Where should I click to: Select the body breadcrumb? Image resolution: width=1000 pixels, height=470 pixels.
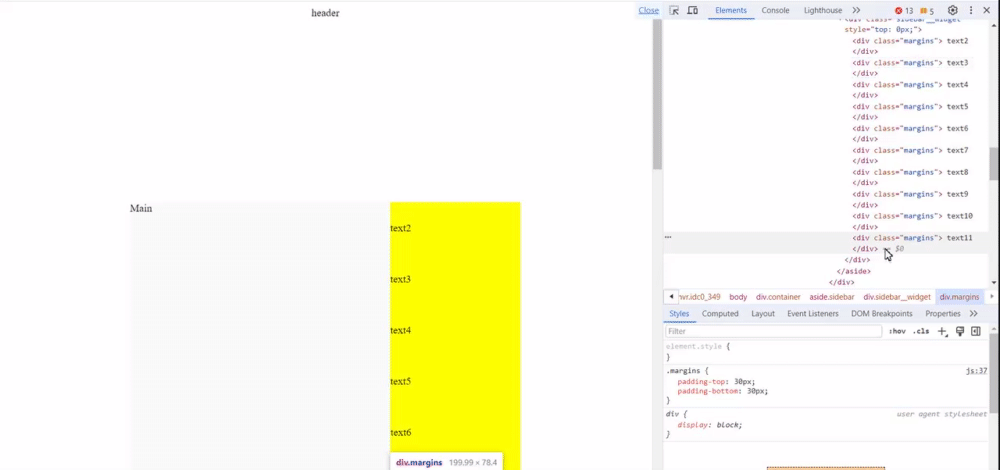point(738,297)
